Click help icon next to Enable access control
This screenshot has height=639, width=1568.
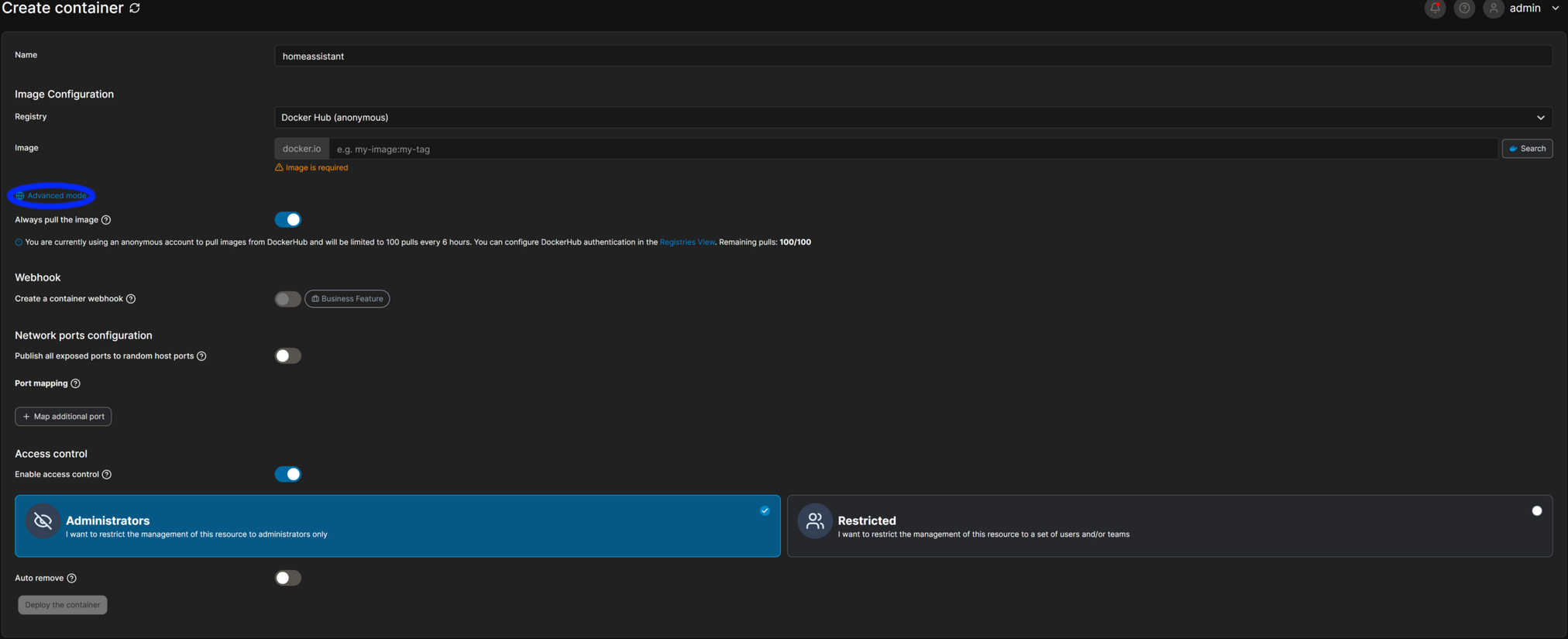tap(107, 475)
